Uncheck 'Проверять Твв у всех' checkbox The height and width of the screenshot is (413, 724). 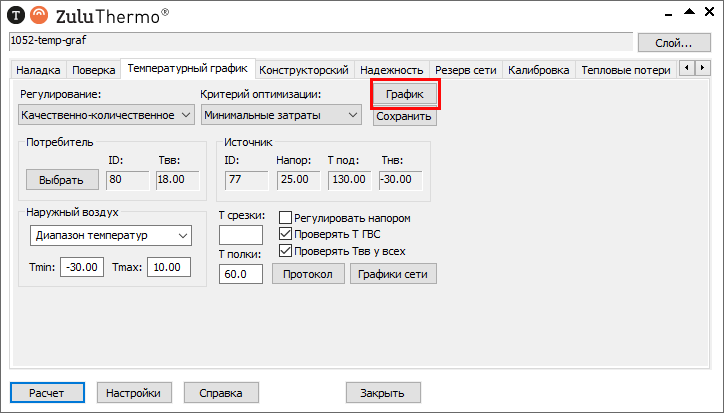pos(286,250)
